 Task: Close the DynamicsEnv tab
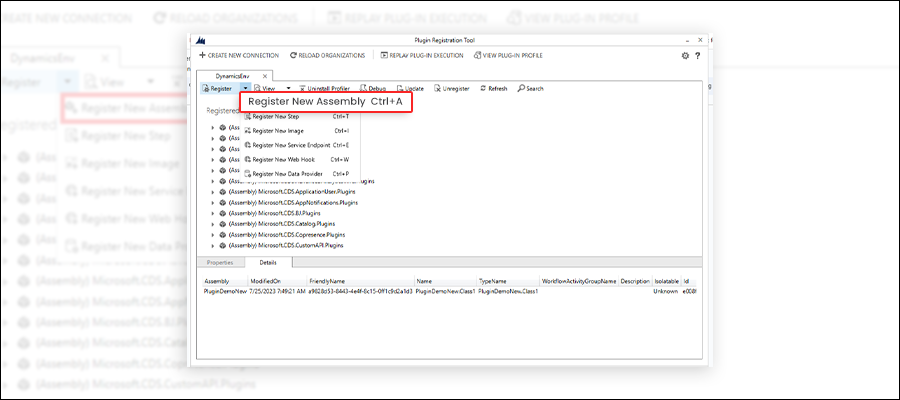265,76
